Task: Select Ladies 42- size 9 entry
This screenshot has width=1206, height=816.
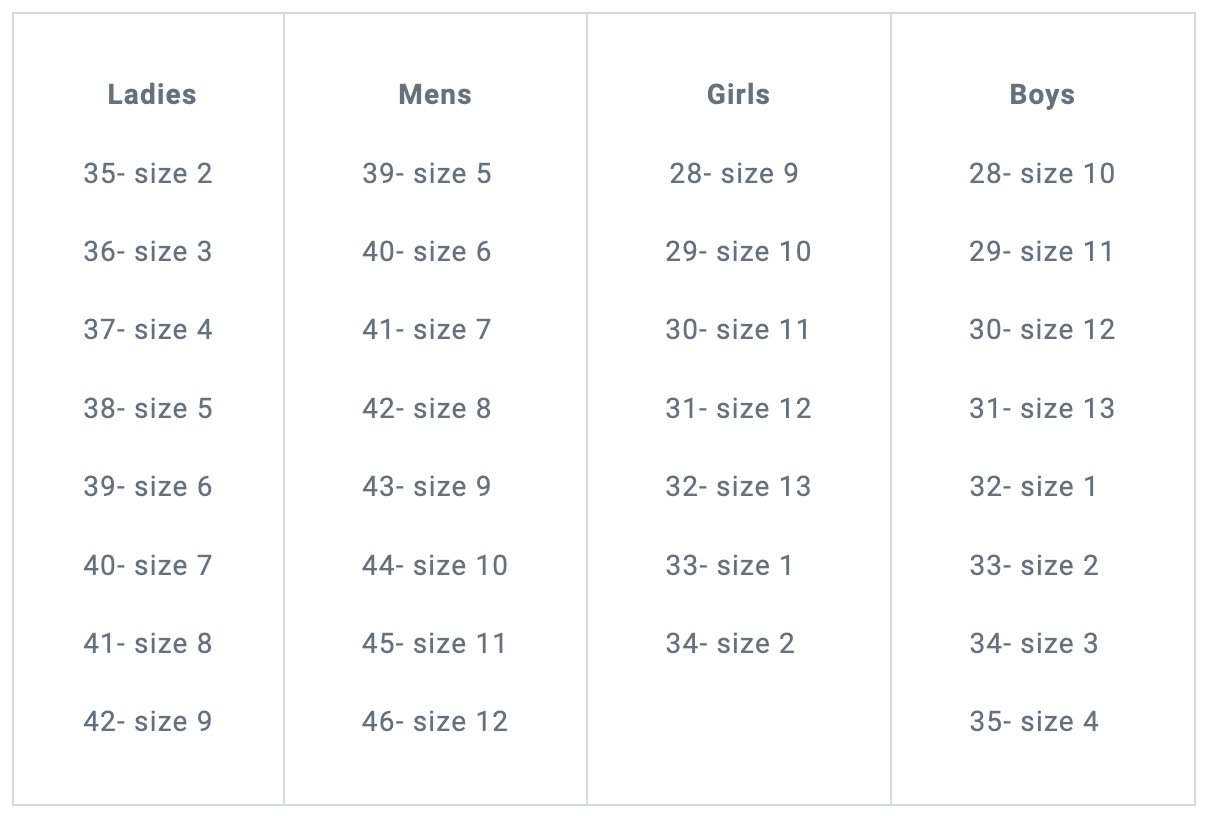Action: pyautogui.click(x=148, y=721)
